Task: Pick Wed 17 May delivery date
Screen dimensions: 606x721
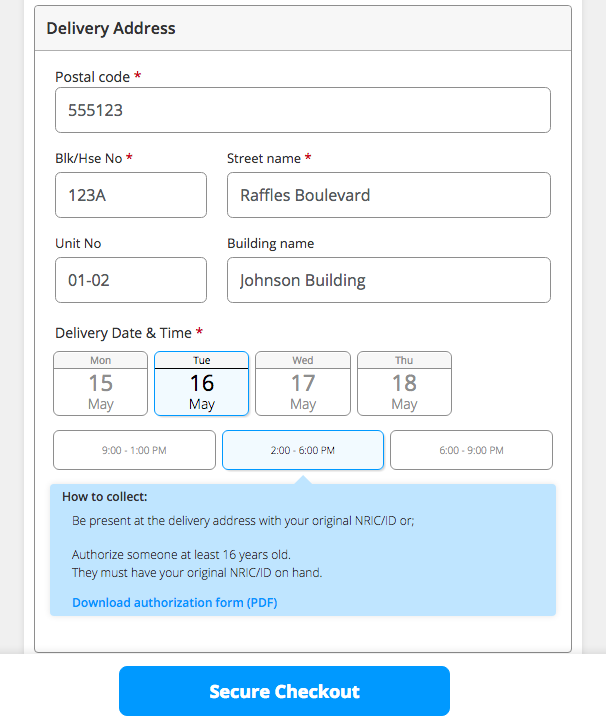Action: click(303, 383)
